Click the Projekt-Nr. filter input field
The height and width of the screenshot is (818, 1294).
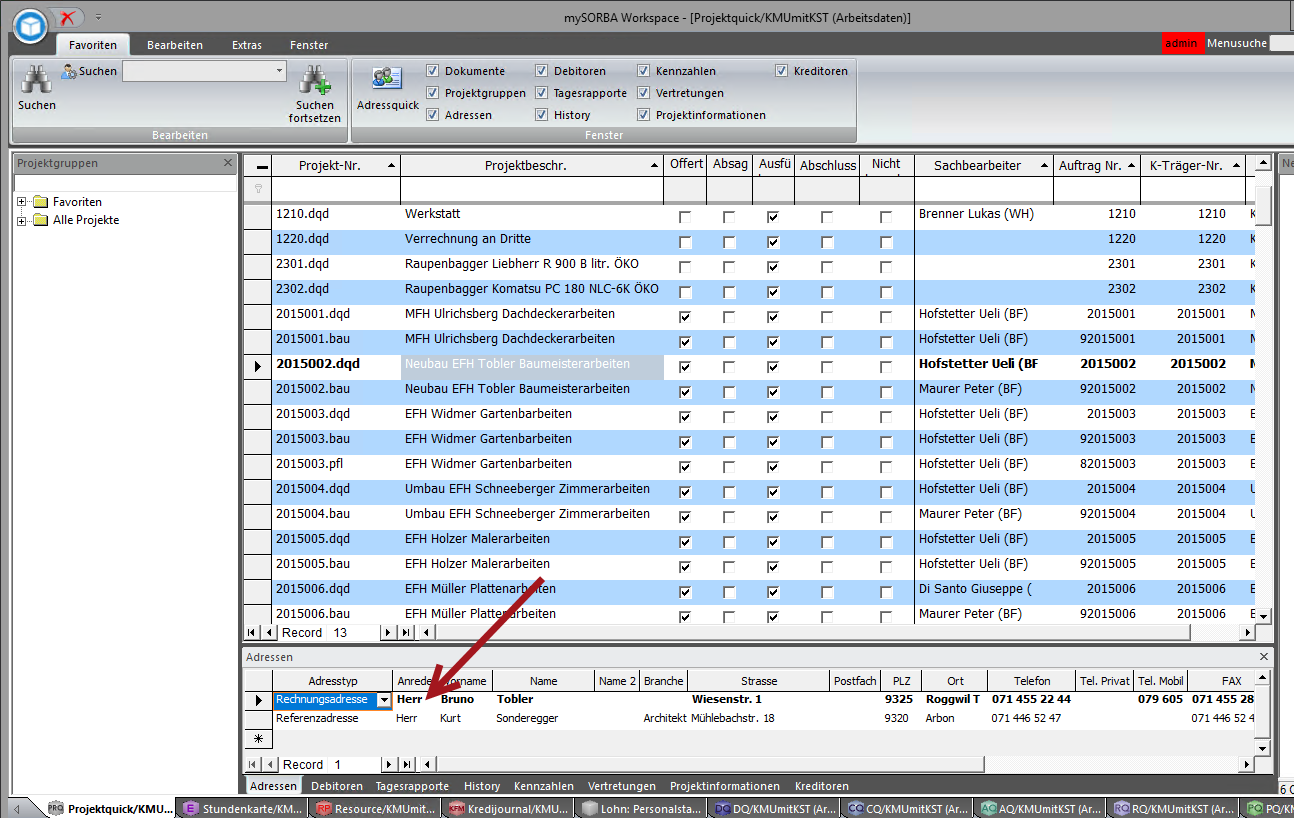tap(335, 189)
